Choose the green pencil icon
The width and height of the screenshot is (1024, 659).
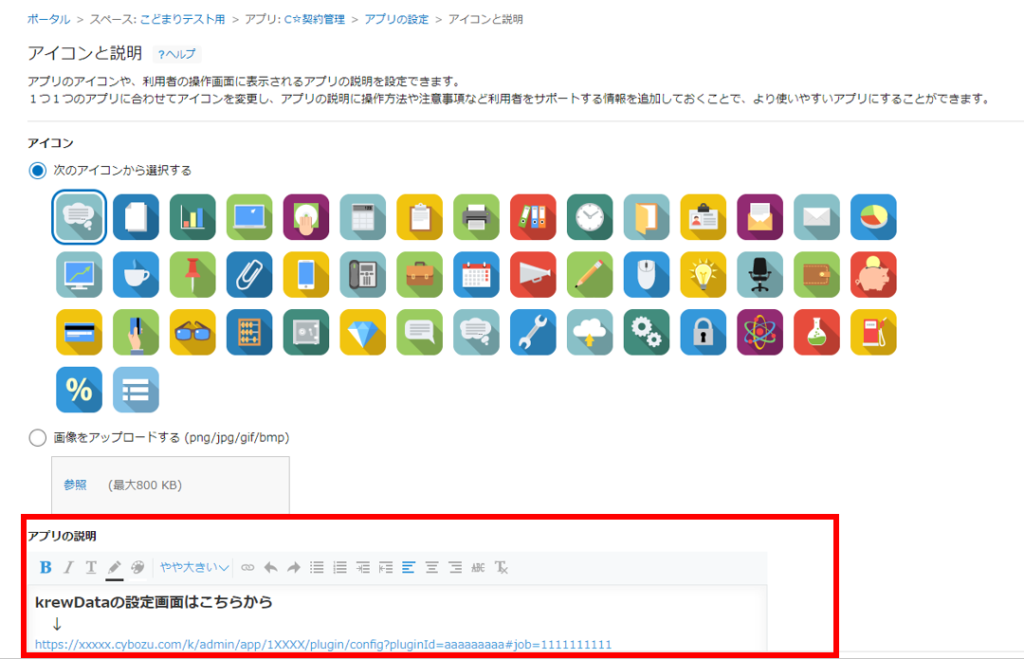click(590, 274)
